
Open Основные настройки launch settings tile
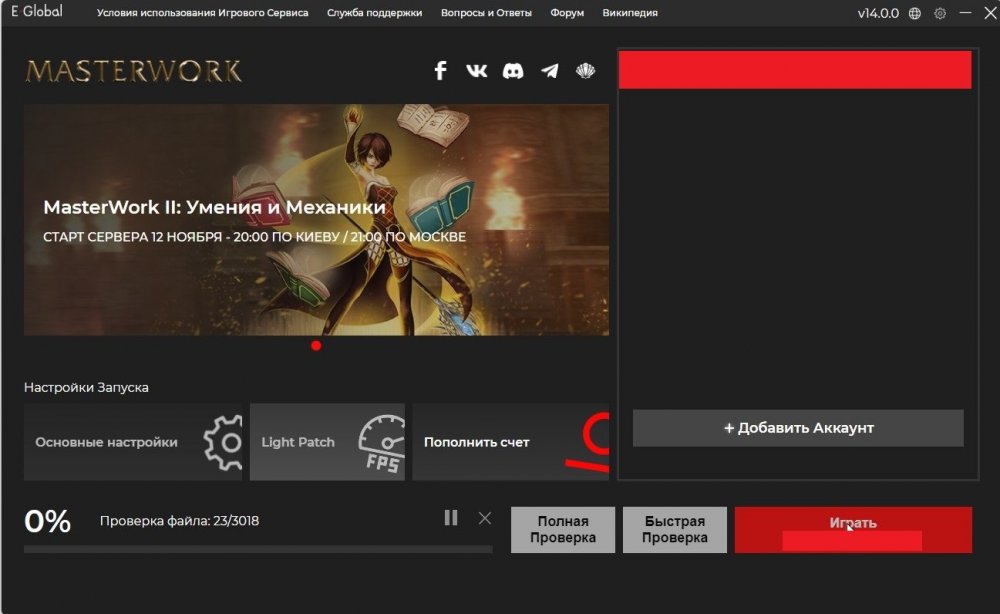click(133, 442)
